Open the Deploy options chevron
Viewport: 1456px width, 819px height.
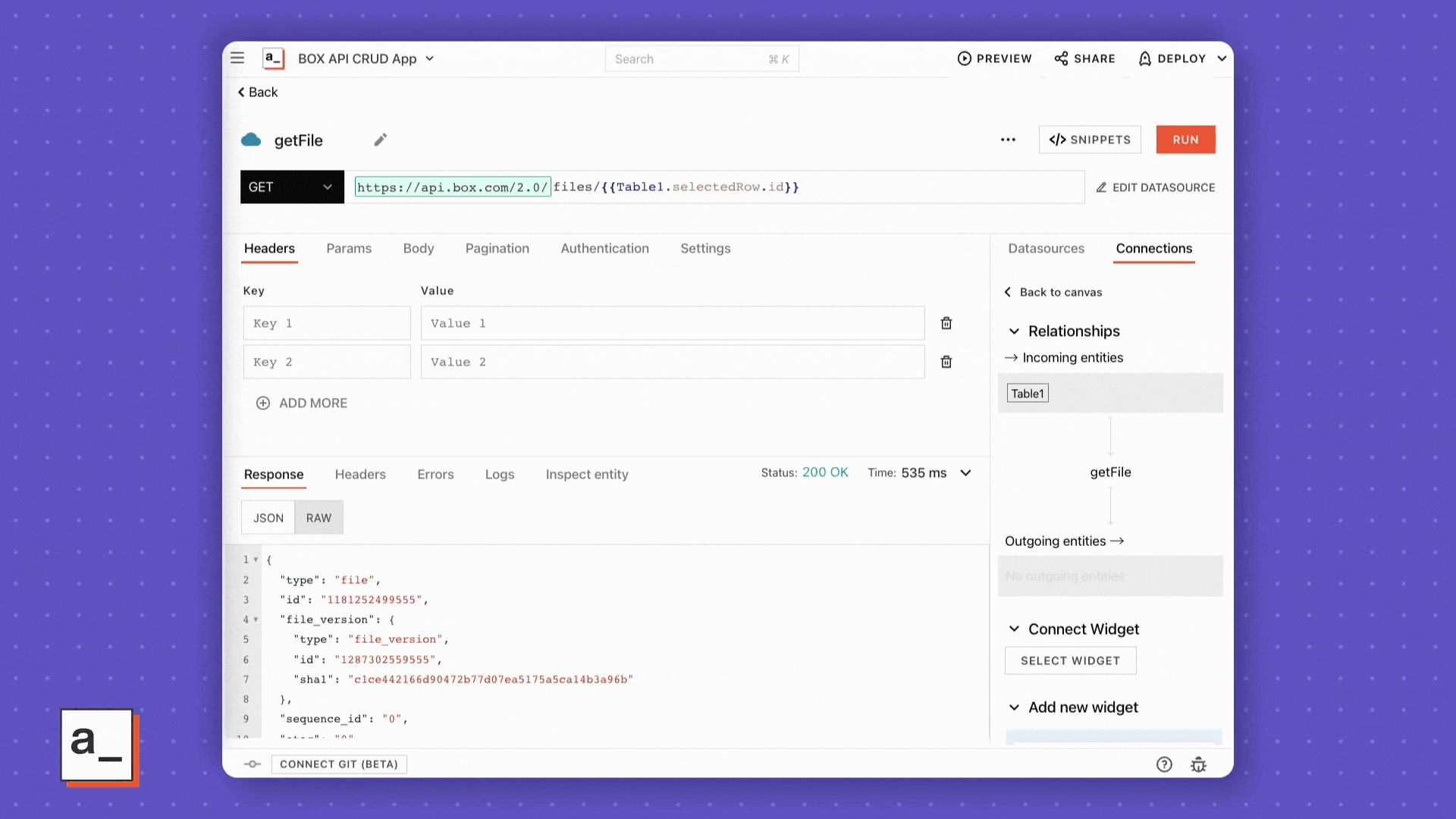1222,58
